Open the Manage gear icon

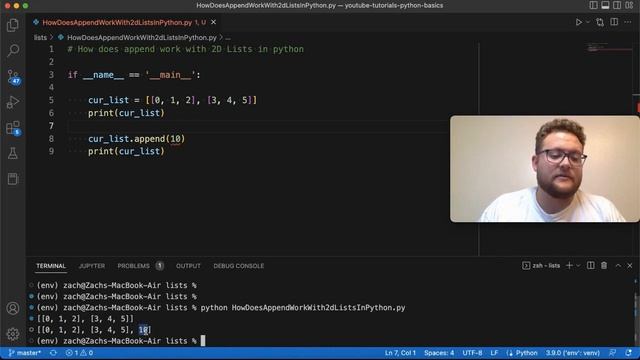[13, 334]
